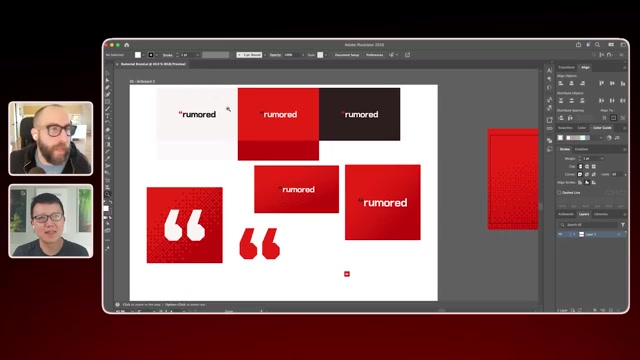Enable the Dashed Line checkbox
The image size is (640, 360).
[559, 193]
